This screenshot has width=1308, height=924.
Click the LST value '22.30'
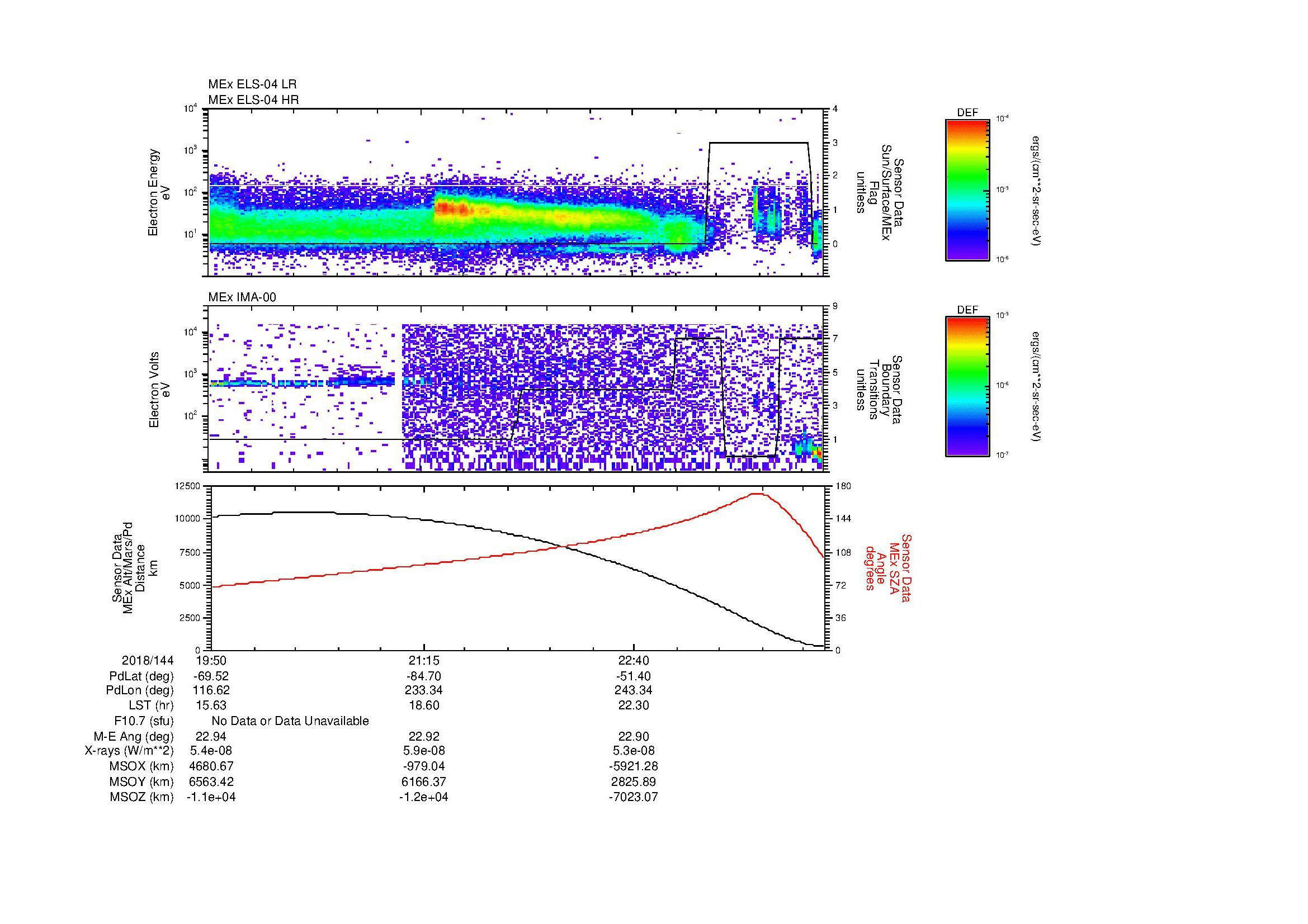[634, 705]
